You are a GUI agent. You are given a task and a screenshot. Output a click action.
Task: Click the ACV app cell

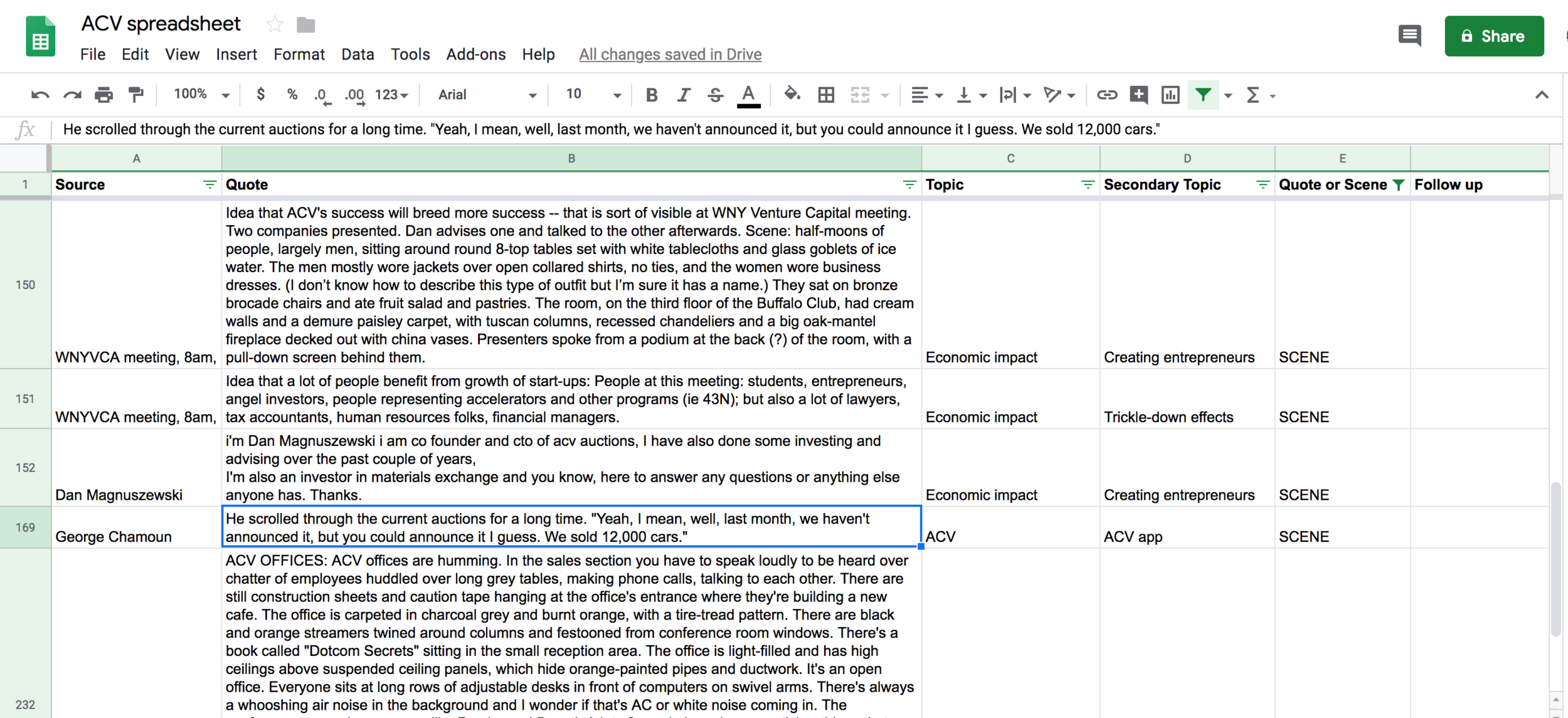[1187, 527]
